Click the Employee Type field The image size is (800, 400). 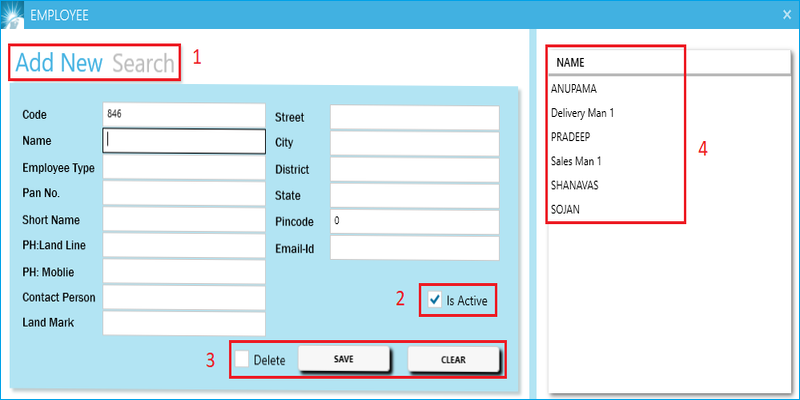pos(183,168)
